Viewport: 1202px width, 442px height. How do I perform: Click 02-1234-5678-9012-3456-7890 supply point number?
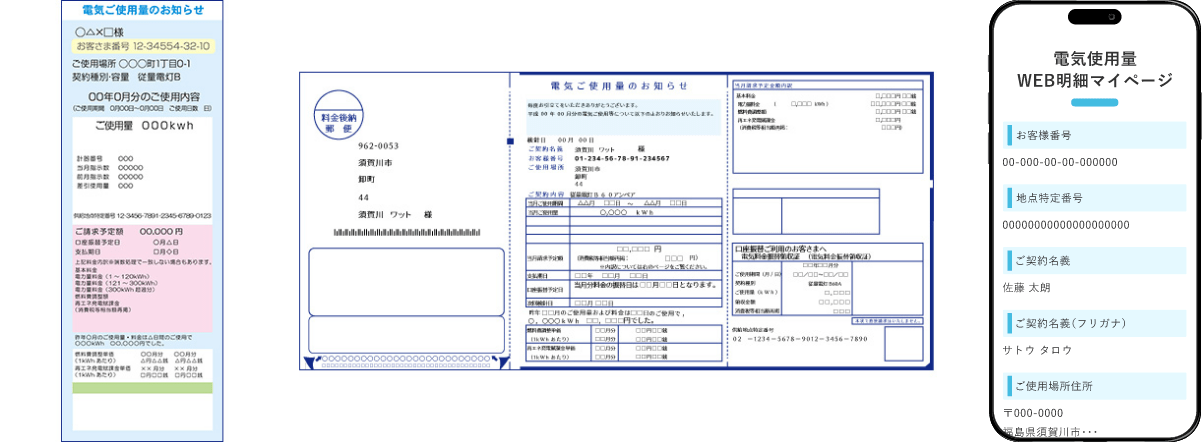click(801, 339)
